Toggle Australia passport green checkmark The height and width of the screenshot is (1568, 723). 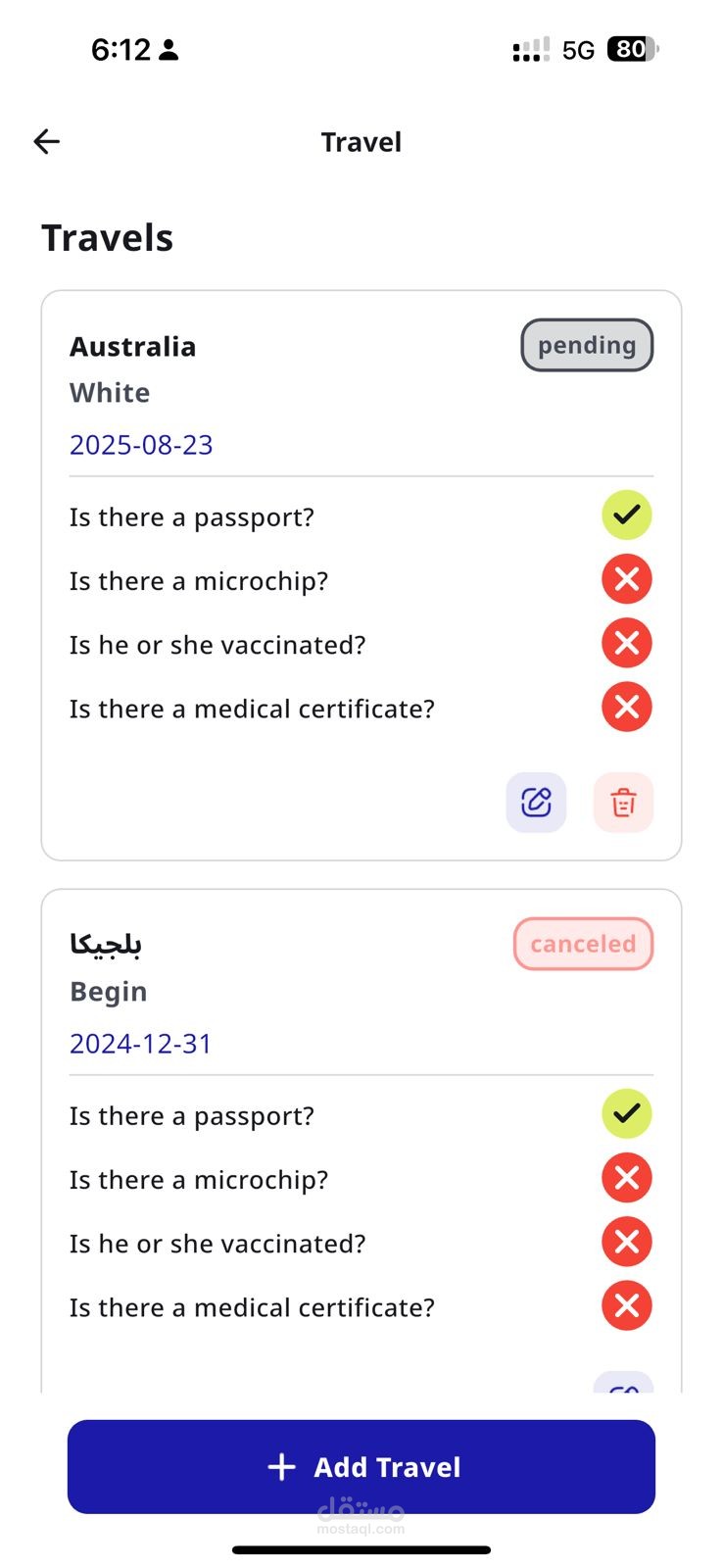627,514
